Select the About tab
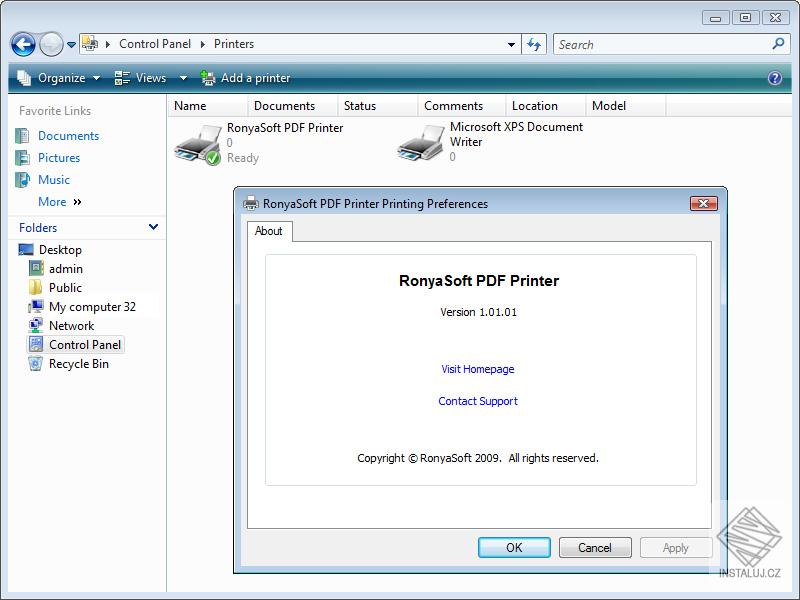Image resolution: width=800 pixels, height=600 pixels. pos(269,231)
